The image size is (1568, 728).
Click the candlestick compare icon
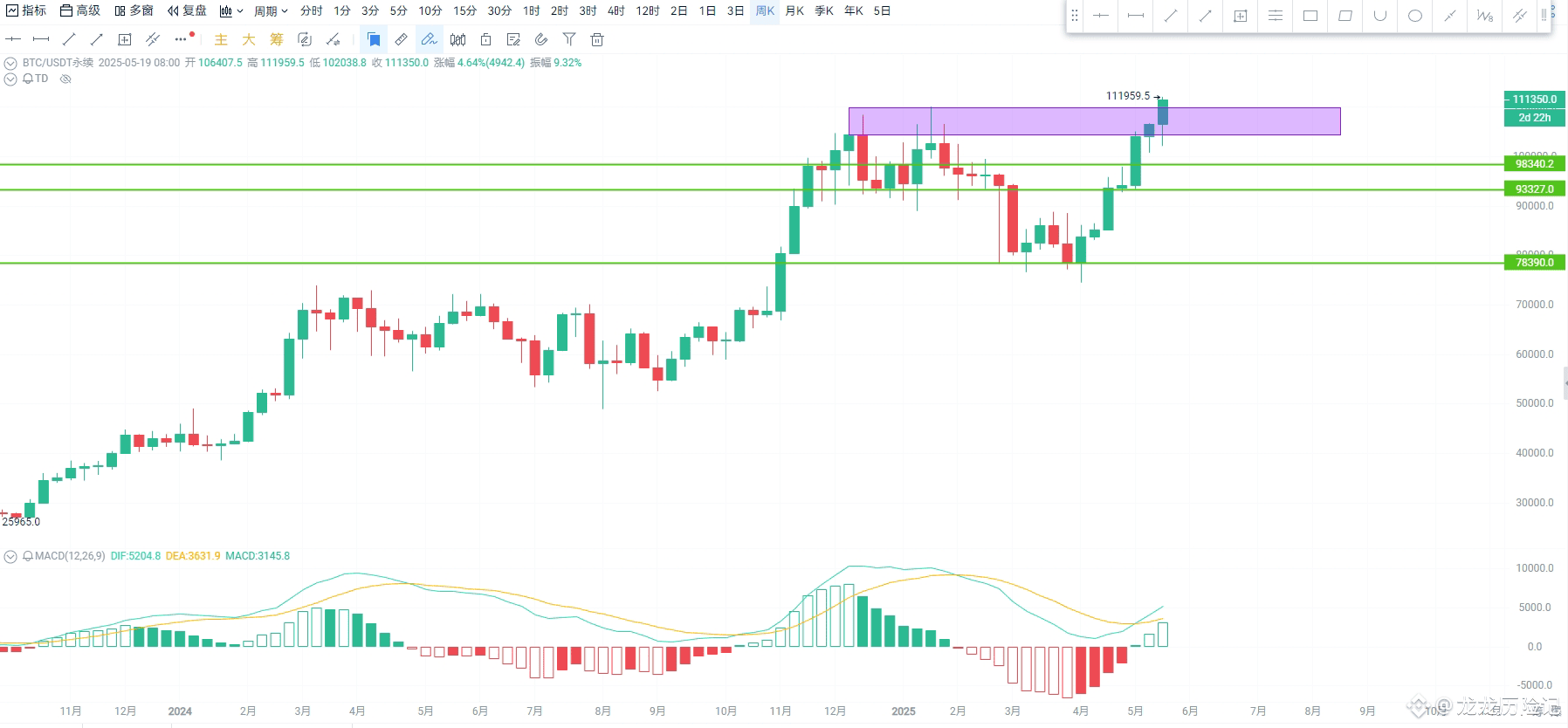coord(457,39)
